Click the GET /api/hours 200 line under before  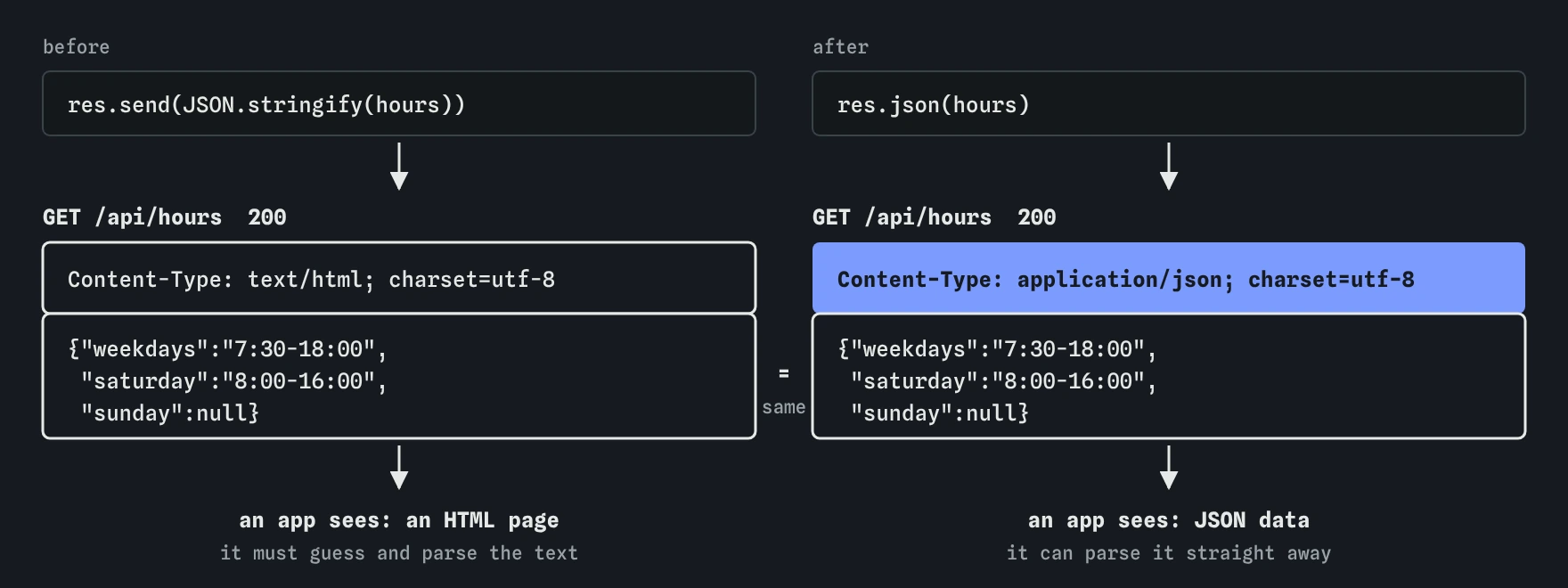pyautogui.click(x=165, y=217)
